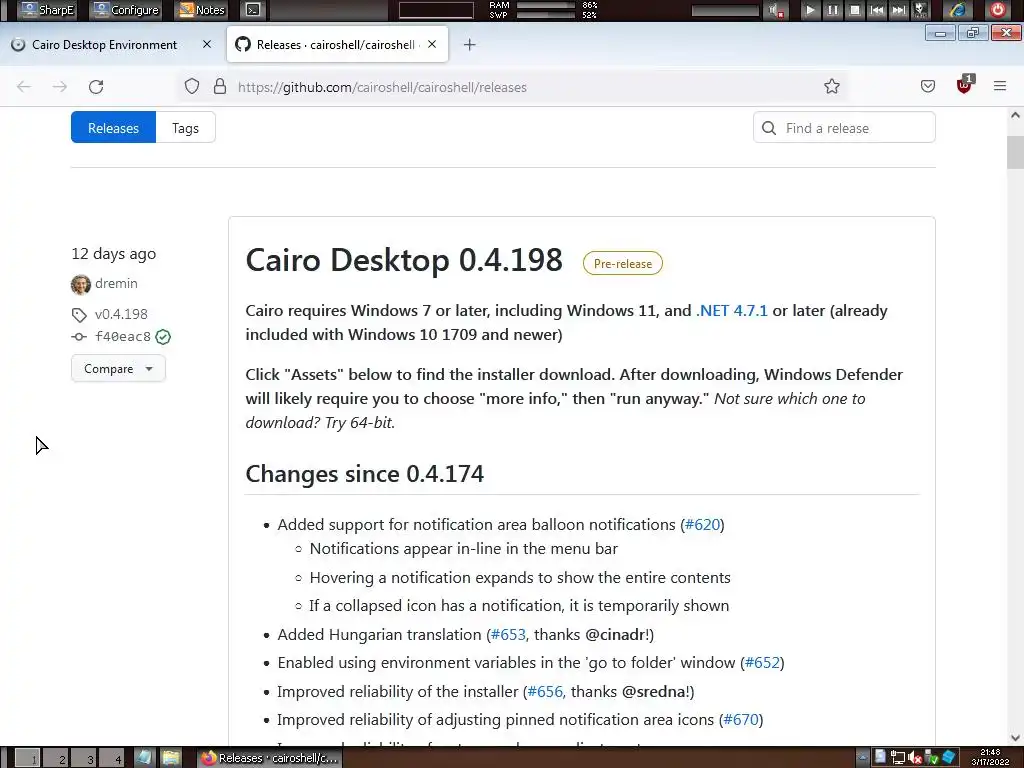Click the red power shutdown icon
Viewport: 1024px width, 768px height.
[x=997, y=10]
